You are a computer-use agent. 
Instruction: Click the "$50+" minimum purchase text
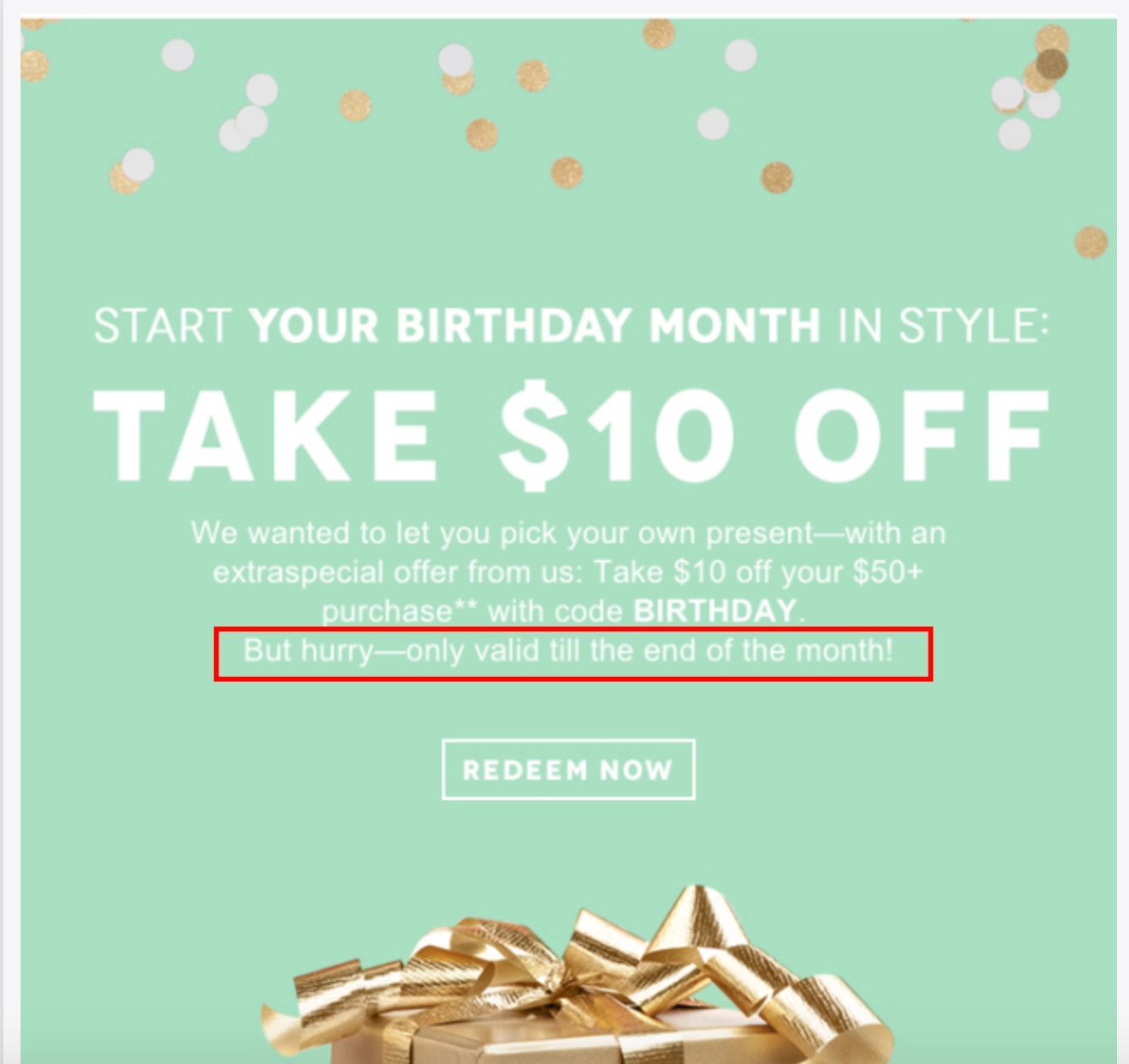[x=887, y=571]
